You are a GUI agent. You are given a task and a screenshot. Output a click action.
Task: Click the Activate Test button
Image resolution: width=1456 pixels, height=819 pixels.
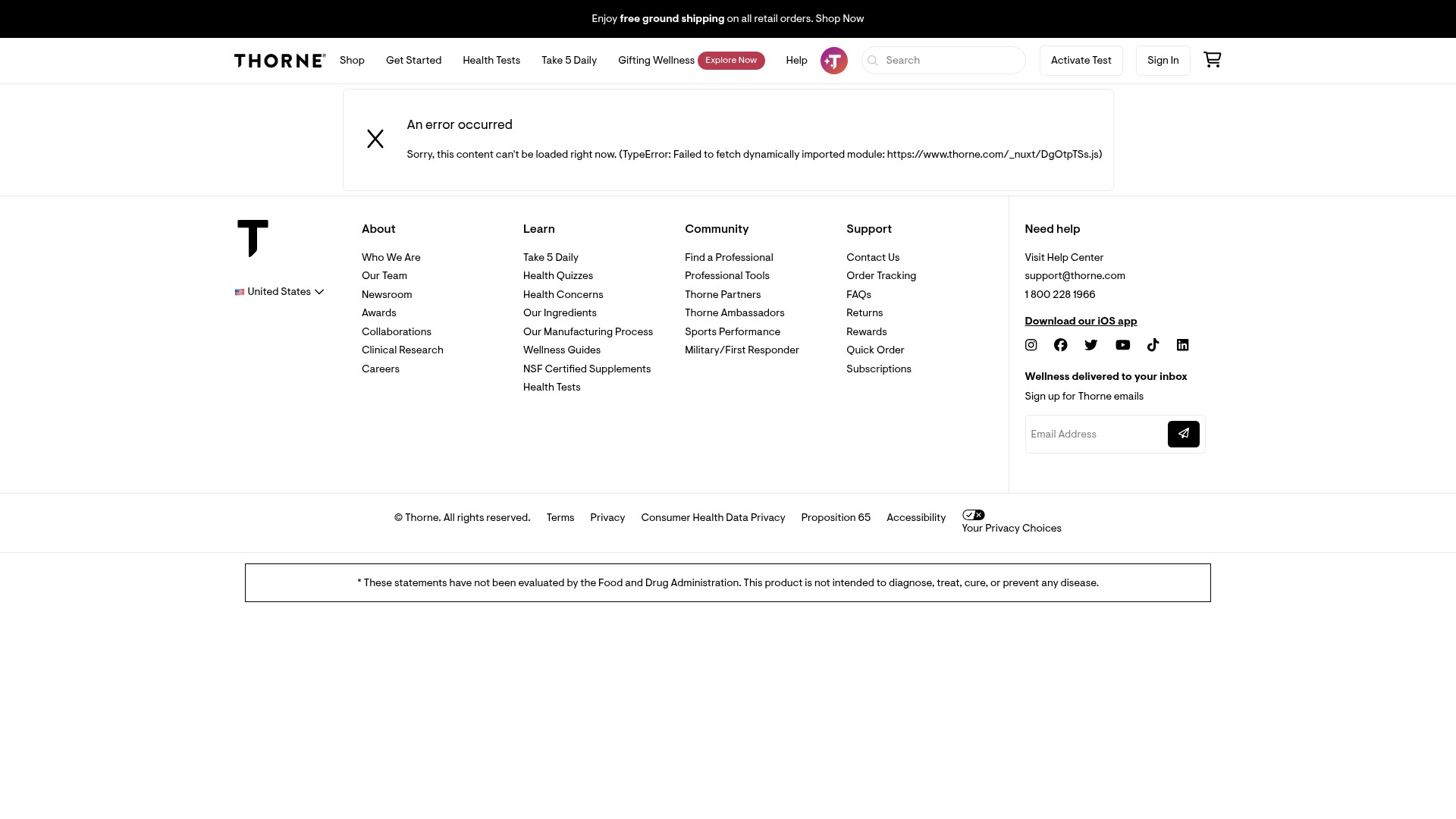(1081, 61)
